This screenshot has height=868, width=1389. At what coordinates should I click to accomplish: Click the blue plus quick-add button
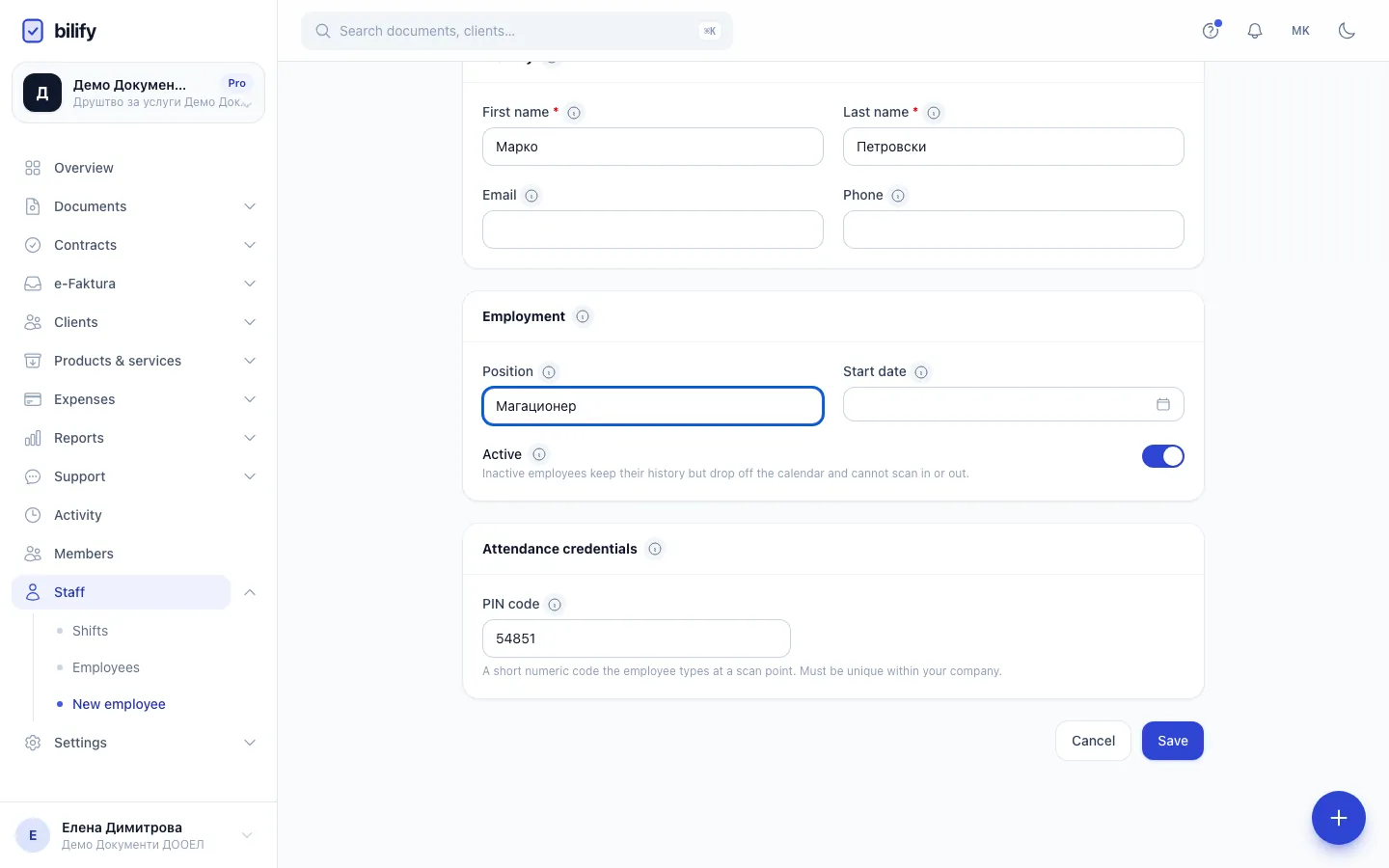pyautogui.click(x=1339, y=818)
